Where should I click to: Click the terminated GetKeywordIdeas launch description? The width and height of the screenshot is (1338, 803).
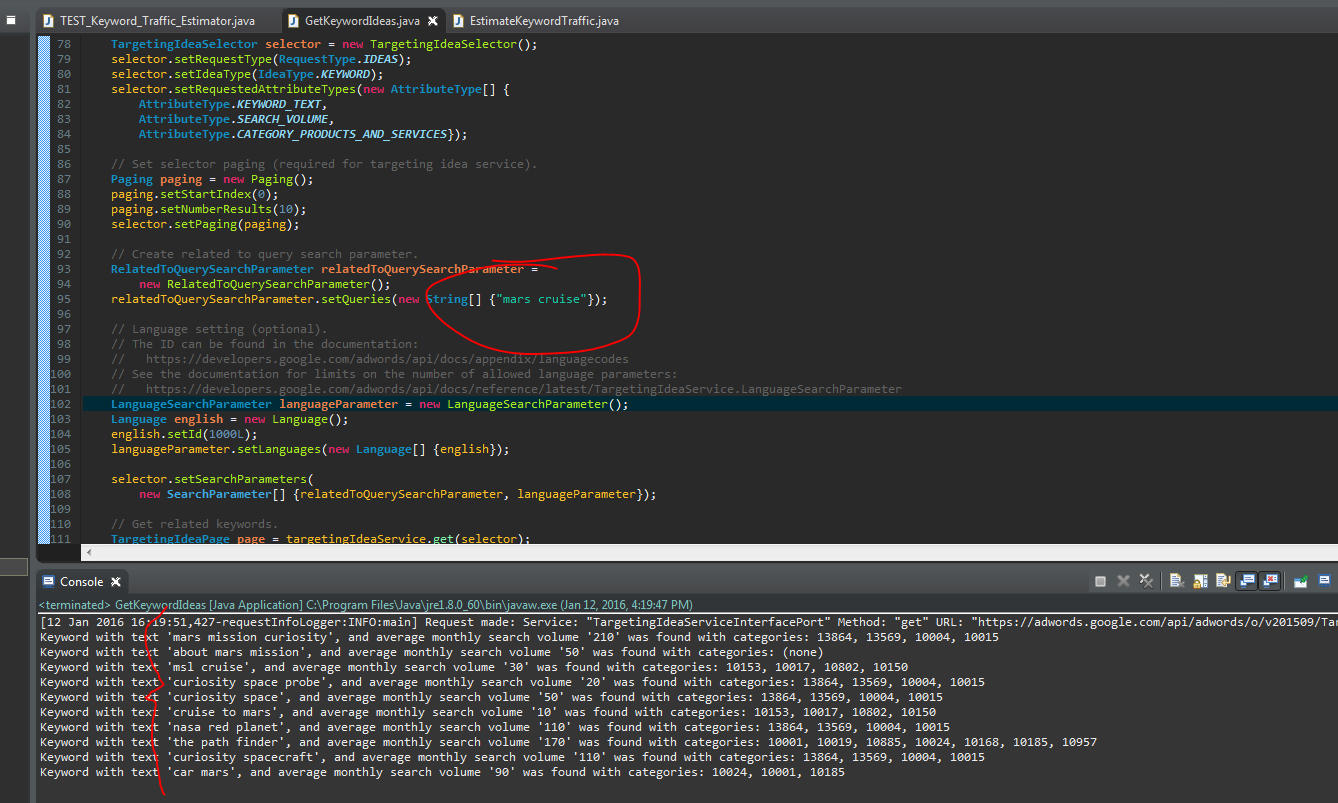pos(366,605)
